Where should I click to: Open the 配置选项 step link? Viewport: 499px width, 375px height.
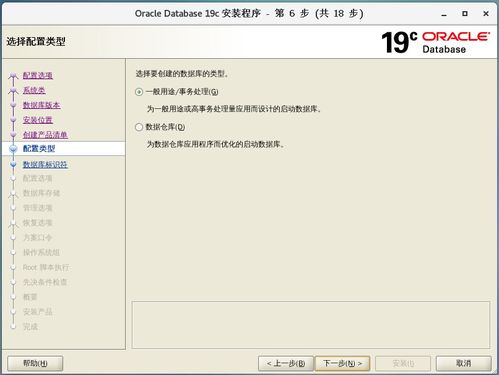(38, 75)
